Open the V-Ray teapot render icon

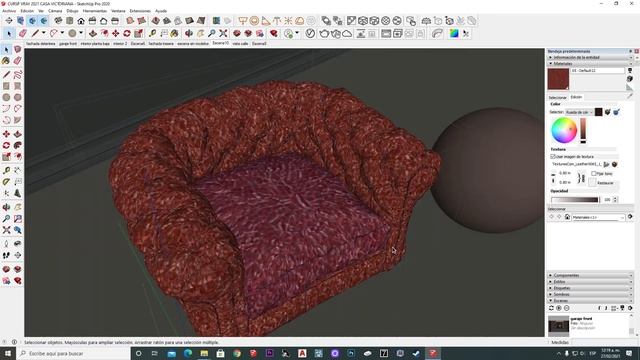click(x=324, y=33)
